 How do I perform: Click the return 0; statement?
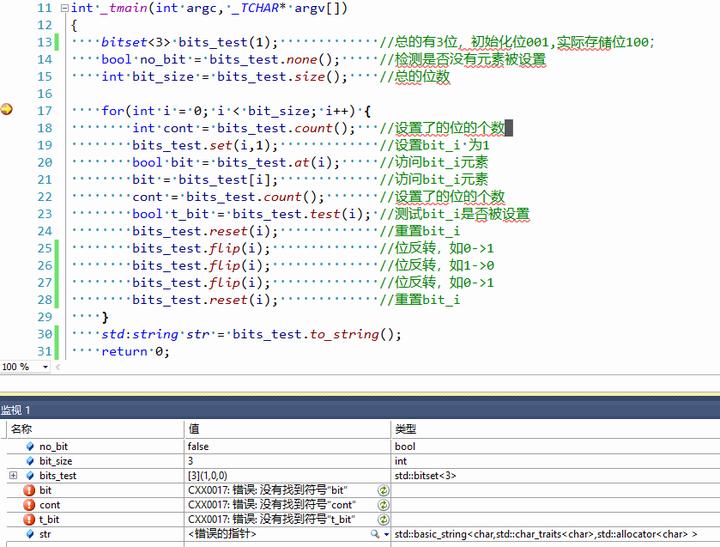135,352
